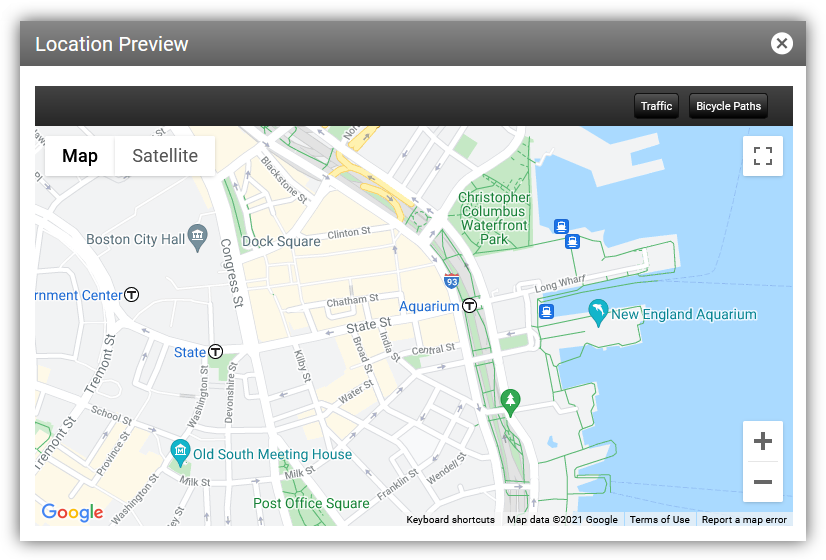This screenshot has height=560, width=826.
Task: Click the Dock Square label
Action: (281, 241)
